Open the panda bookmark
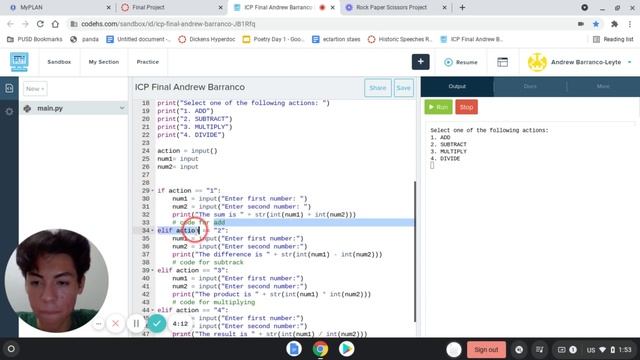This screenshot has width=640, height=360. 84,39
